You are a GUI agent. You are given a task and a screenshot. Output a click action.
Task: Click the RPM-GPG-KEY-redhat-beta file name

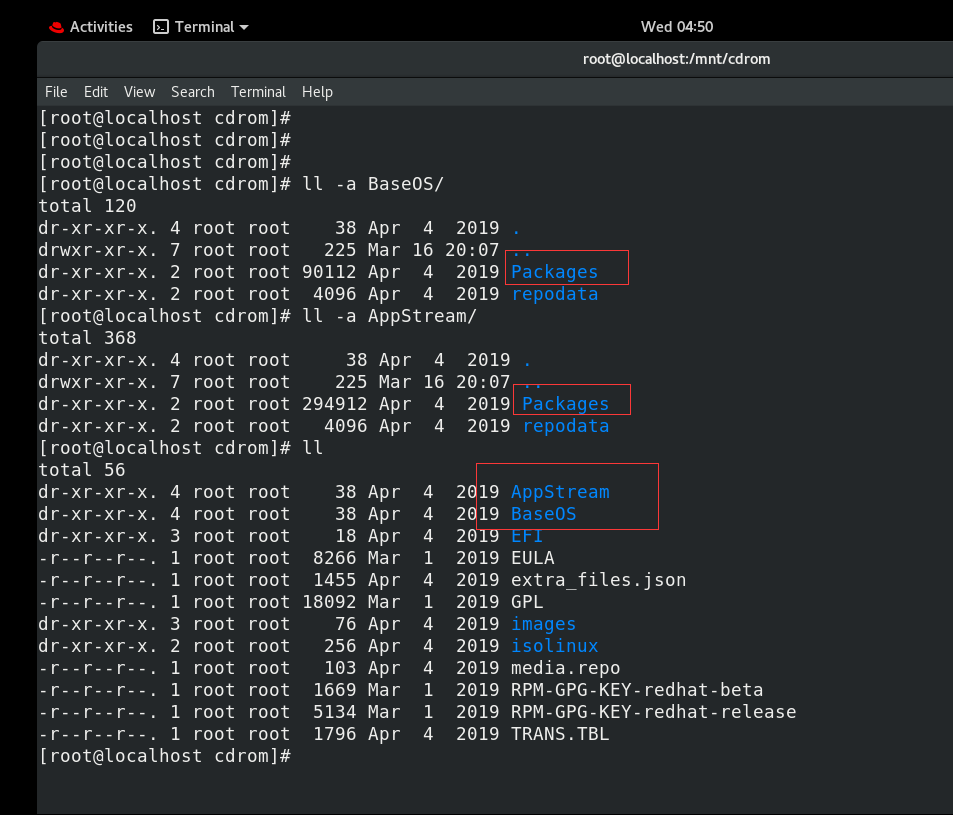click(x=637, y=690)
